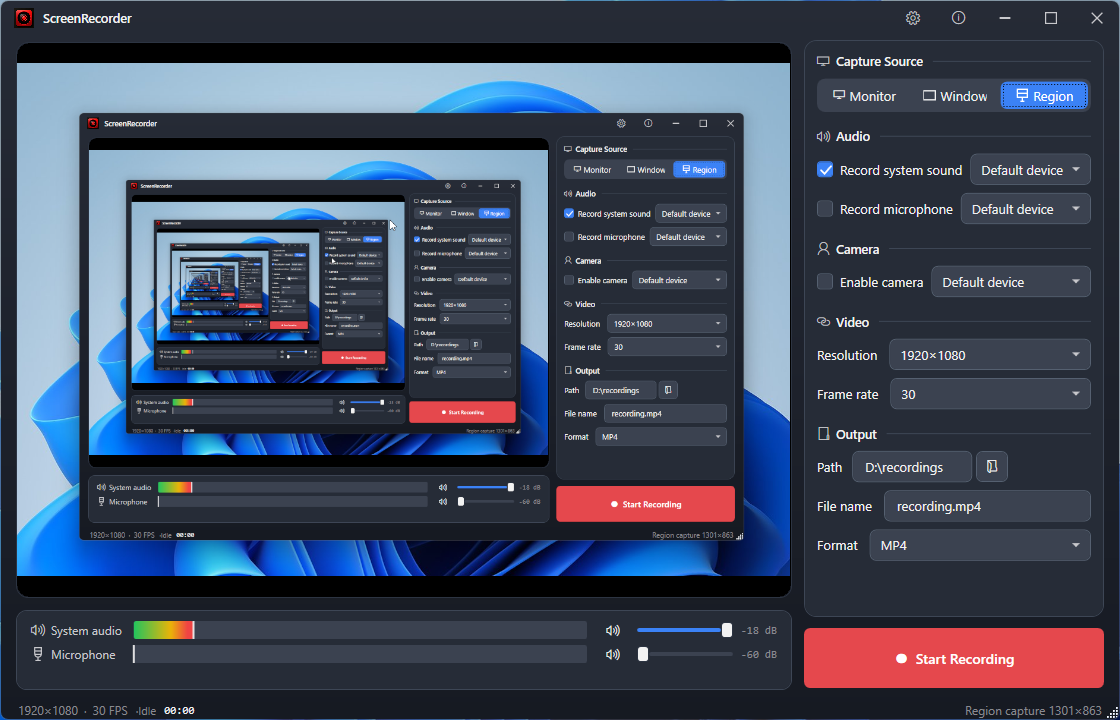Select the Window capture source tab
The image size is (1120, 720).
click(955, 96)
